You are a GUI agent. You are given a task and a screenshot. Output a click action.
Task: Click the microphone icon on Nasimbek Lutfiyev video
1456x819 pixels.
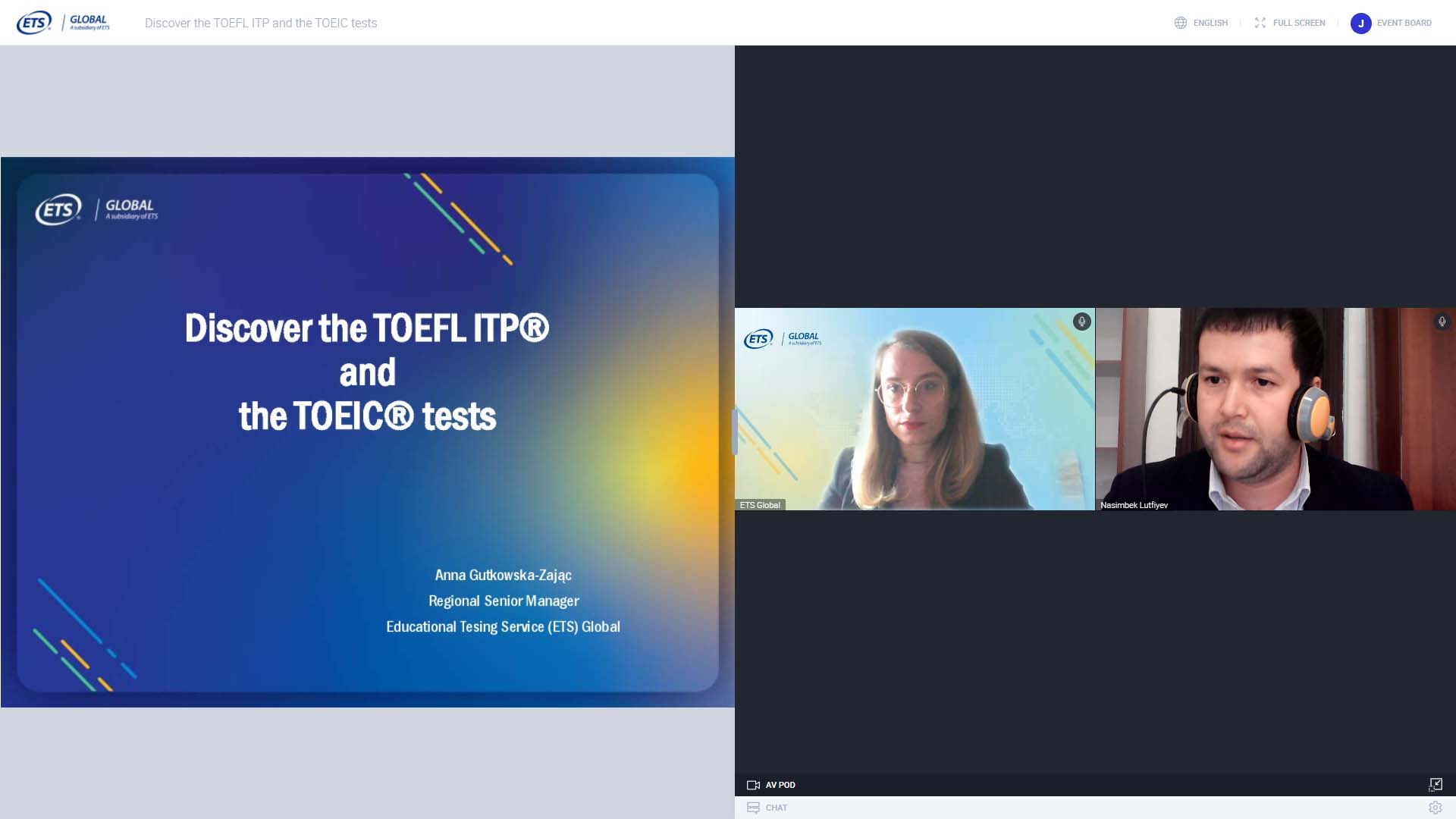pyautogui.click(x=1442, y=322)
